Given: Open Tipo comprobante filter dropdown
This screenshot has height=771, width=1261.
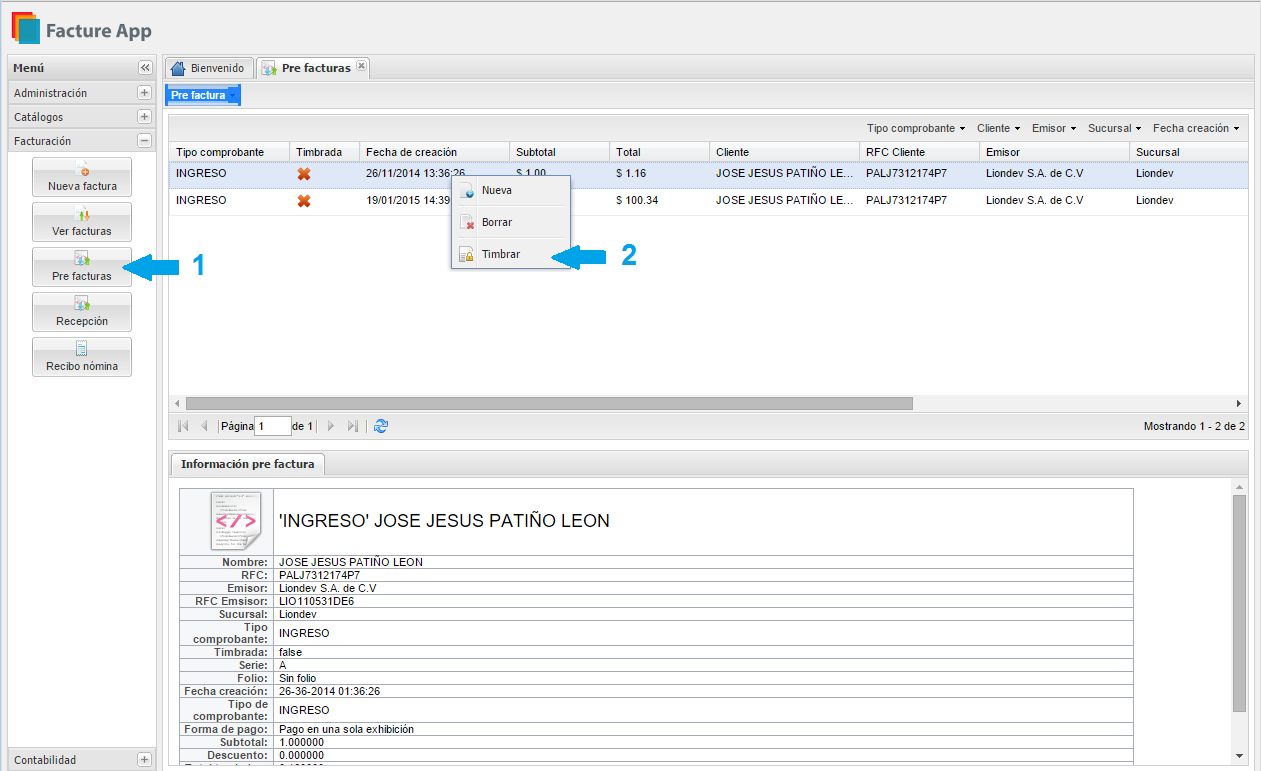Looking at the screenshot, I should coord(915,128).
